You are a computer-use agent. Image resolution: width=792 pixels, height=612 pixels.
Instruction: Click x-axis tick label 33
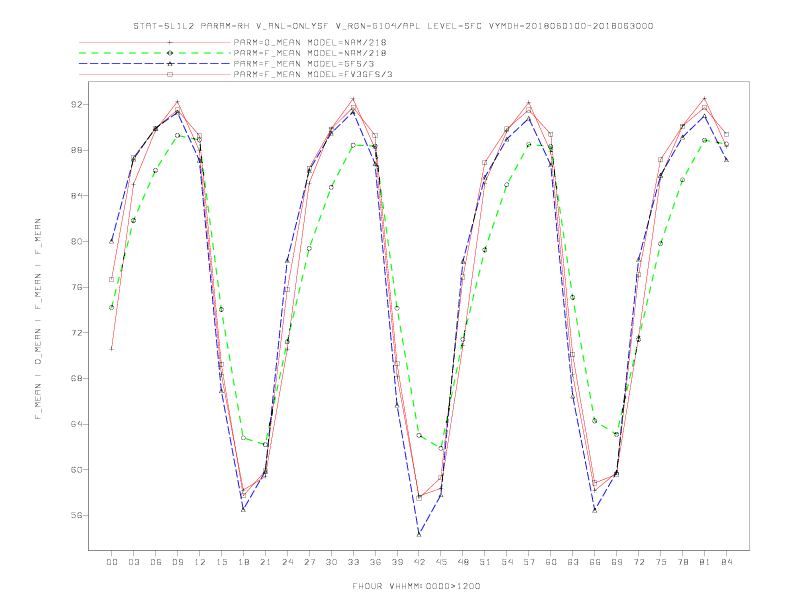click(353, 562)
